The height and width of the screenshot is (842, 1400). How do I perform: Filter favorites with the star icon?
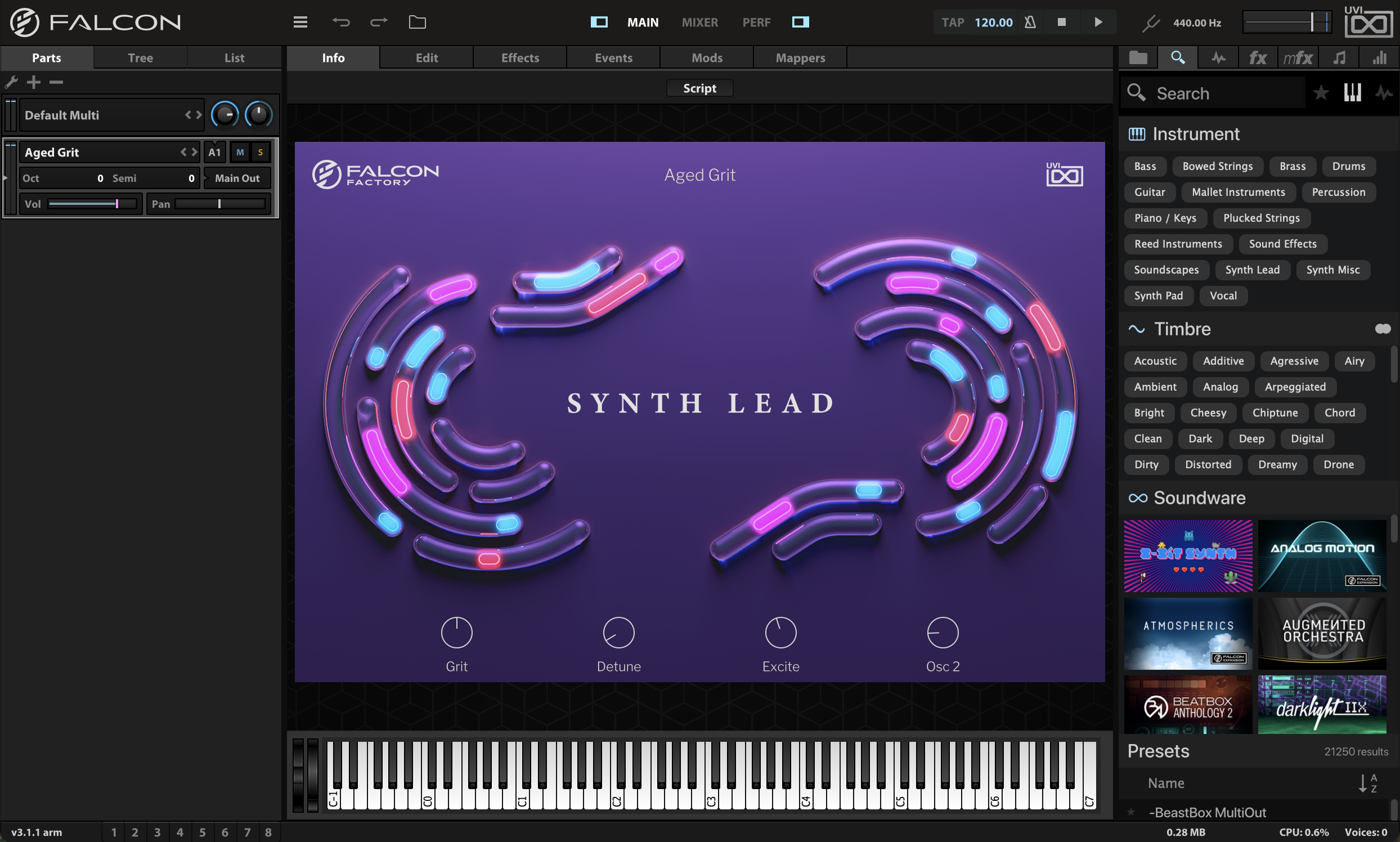coord(1321,92)
